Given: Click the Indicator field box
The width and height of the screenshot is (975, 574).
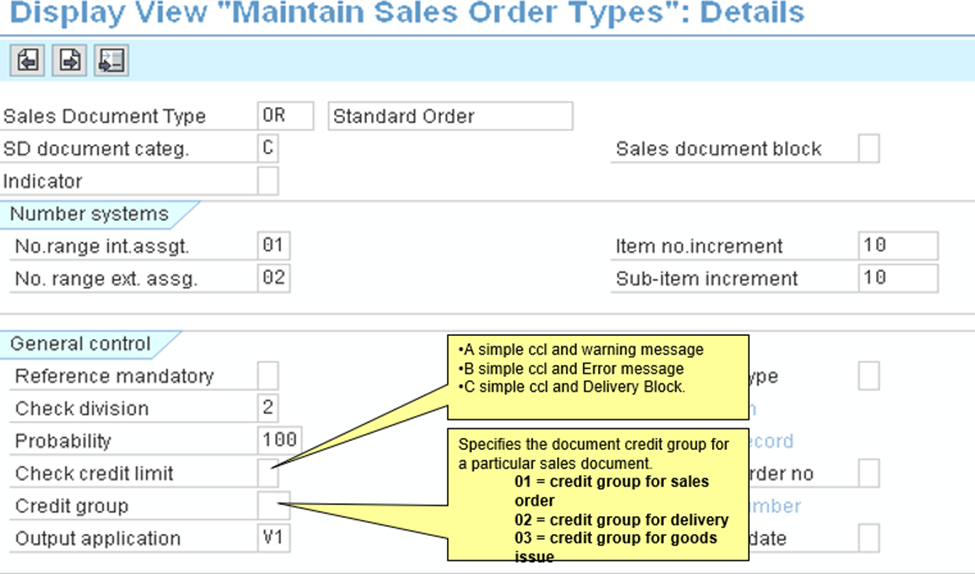Looking at the screenshot, I should point(268,181).
